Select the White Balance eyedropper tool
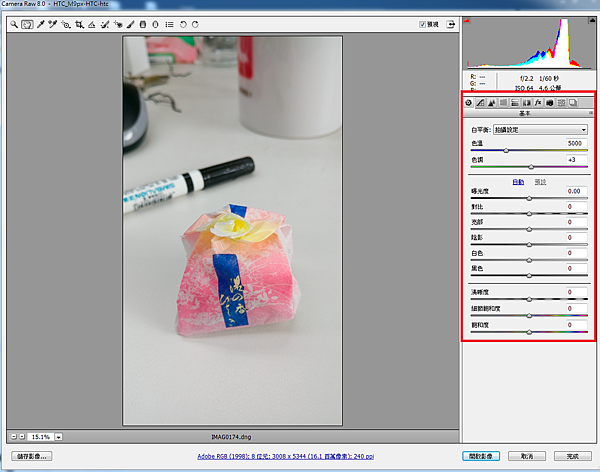This screenshot has height=472, width=600. click(40, 24)
